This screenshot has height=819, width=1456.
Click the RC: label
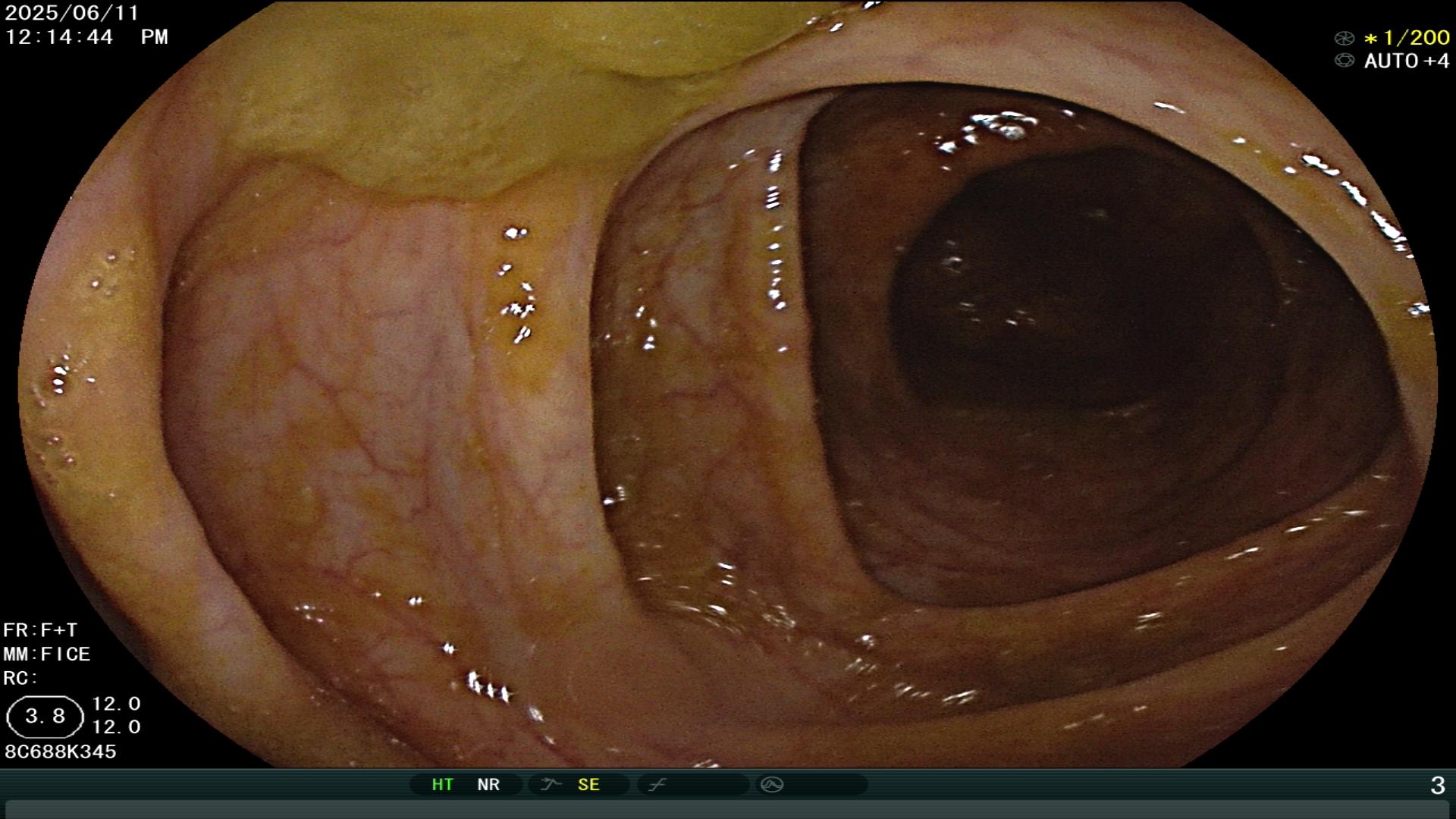coord(20,678)
